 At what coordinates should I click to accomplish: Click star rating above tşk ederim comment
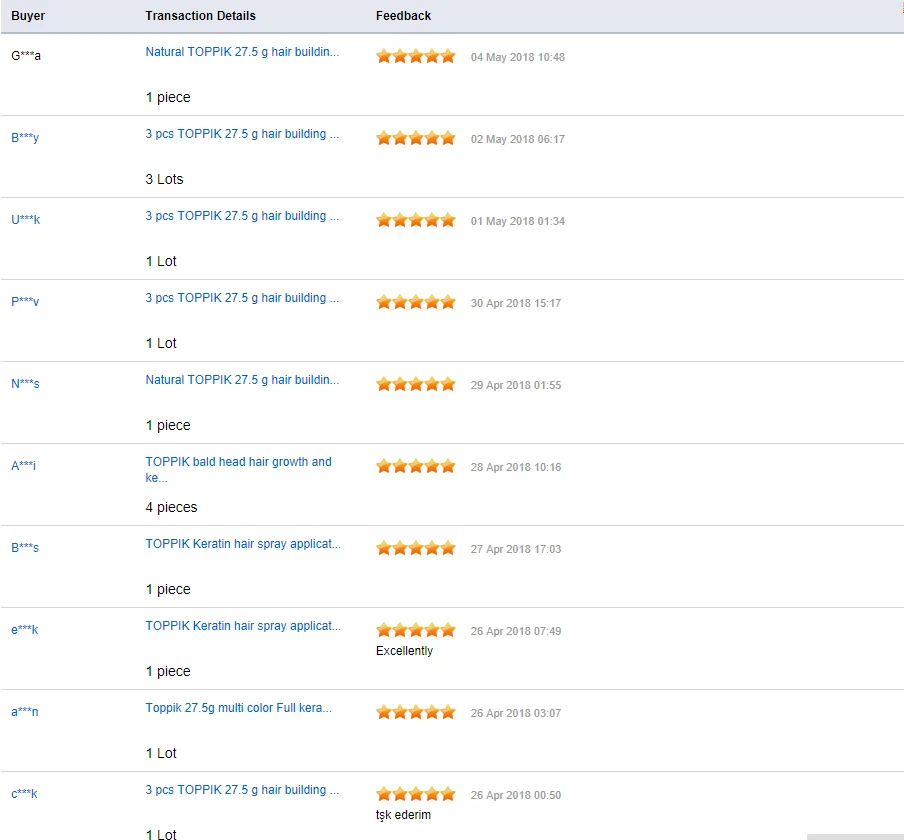pos(416,794)
